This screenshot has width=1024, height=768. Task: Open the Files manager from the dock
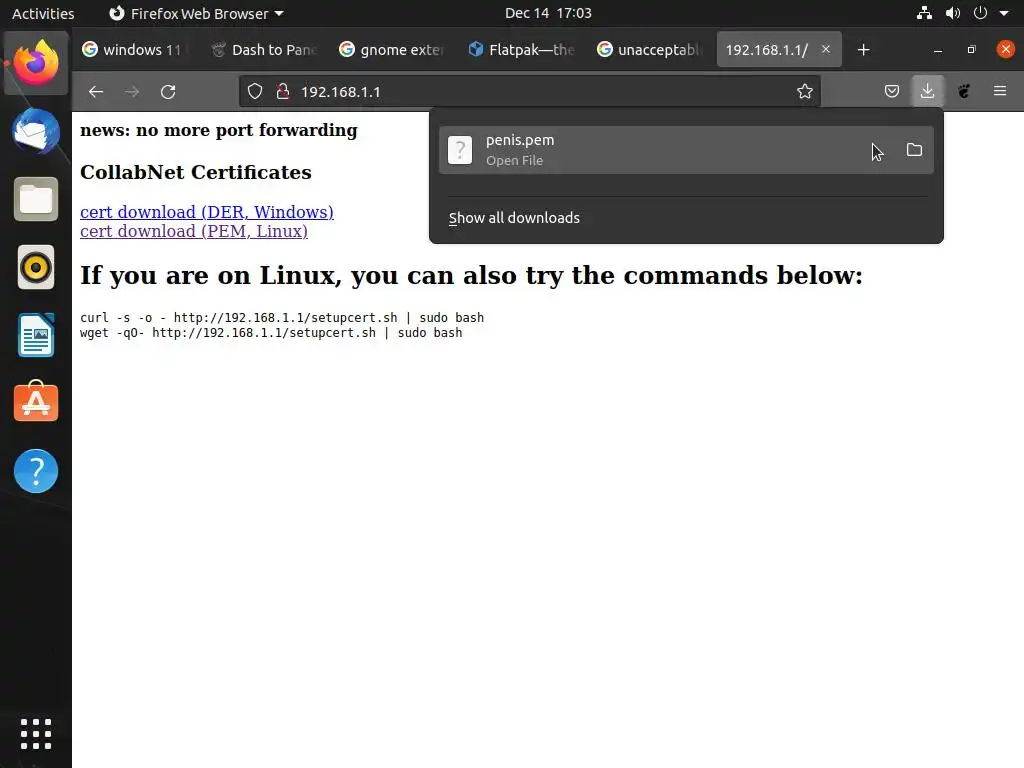click(36, 199)
